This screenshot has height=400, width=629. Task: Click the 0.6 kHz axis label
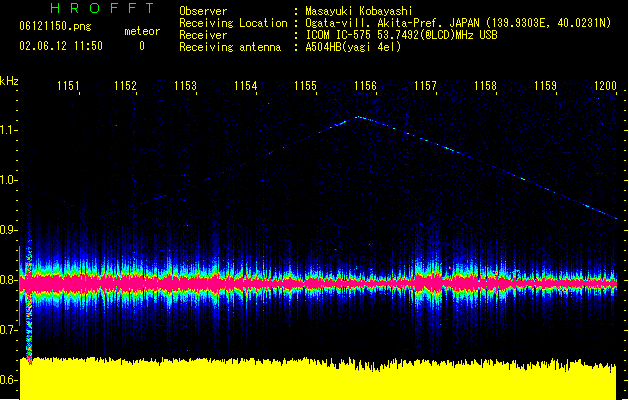[8, 380]
